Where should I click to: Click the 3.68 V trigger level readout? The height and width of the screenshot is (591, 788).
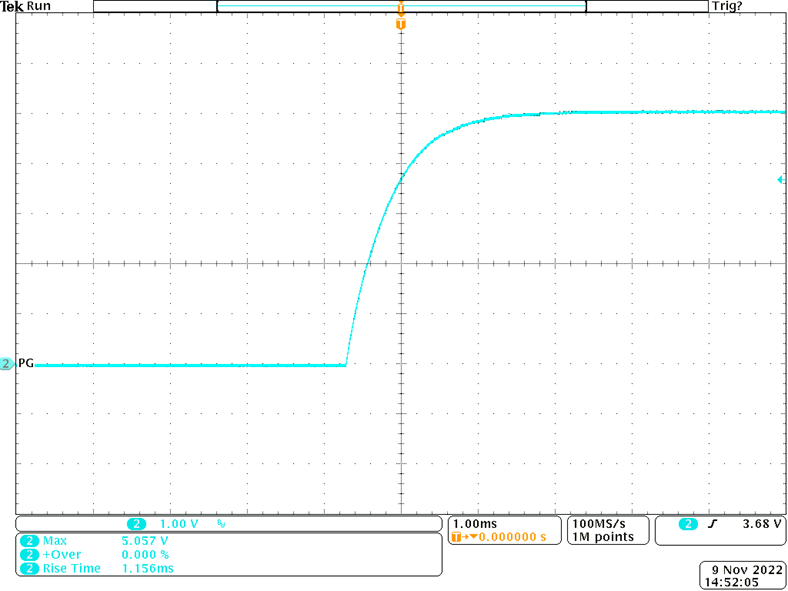pyautogui.click(x=762, y=524)
